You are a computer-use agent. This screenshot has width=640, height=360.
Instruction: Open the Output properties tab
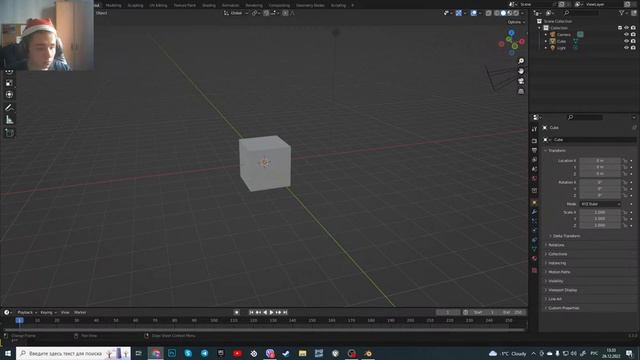click(x=534, y=150)
